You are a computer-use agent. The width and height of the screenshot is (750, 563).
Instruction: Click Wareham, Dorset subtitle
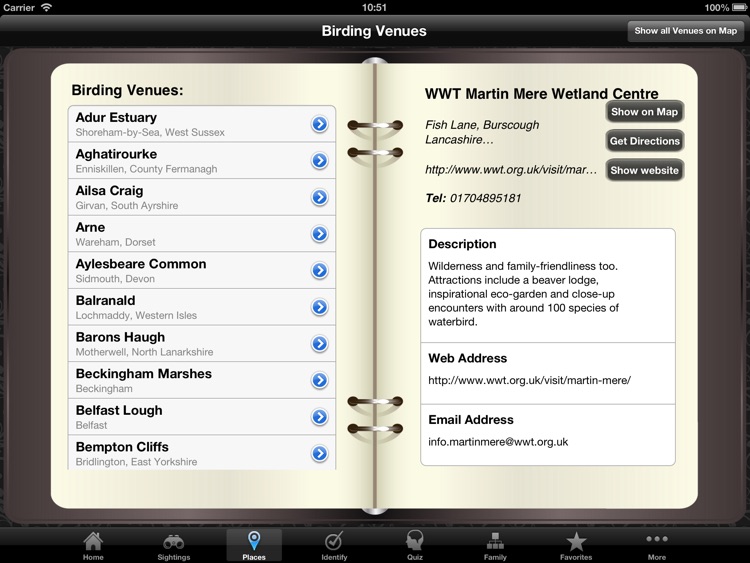point(115,242)
